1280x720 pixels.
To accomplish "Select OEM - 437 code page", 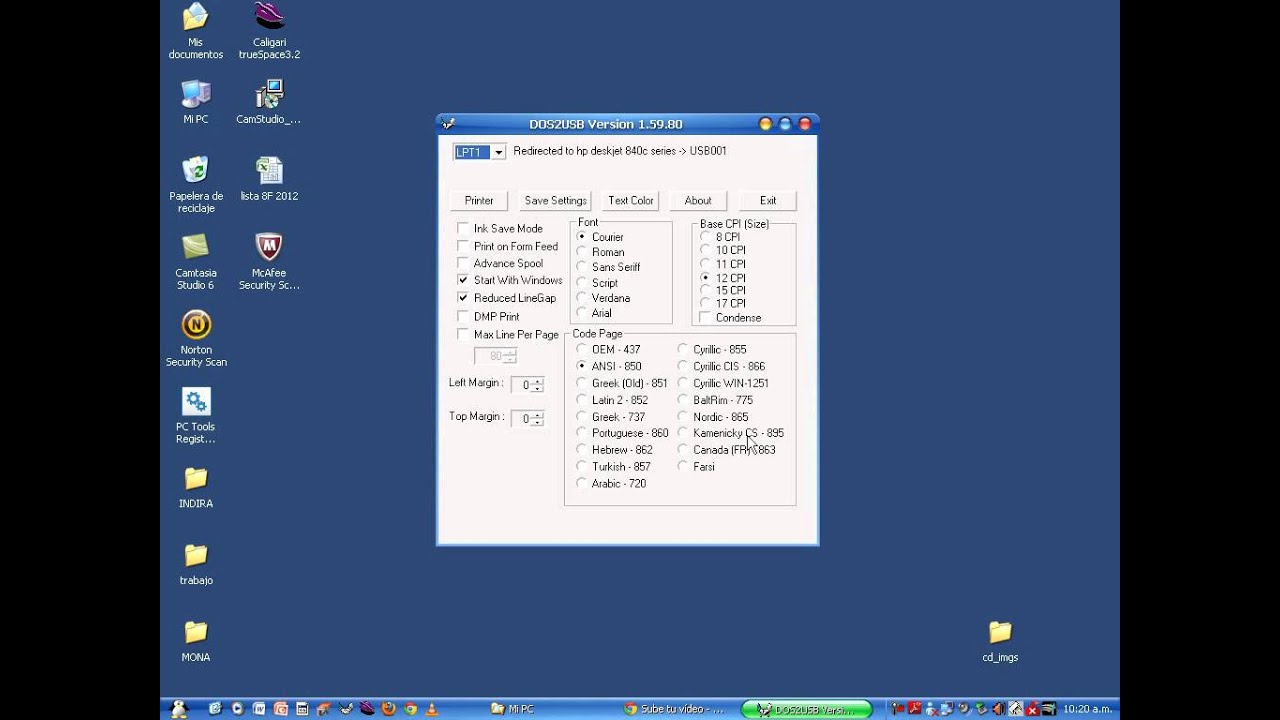I will click(582, 349).
